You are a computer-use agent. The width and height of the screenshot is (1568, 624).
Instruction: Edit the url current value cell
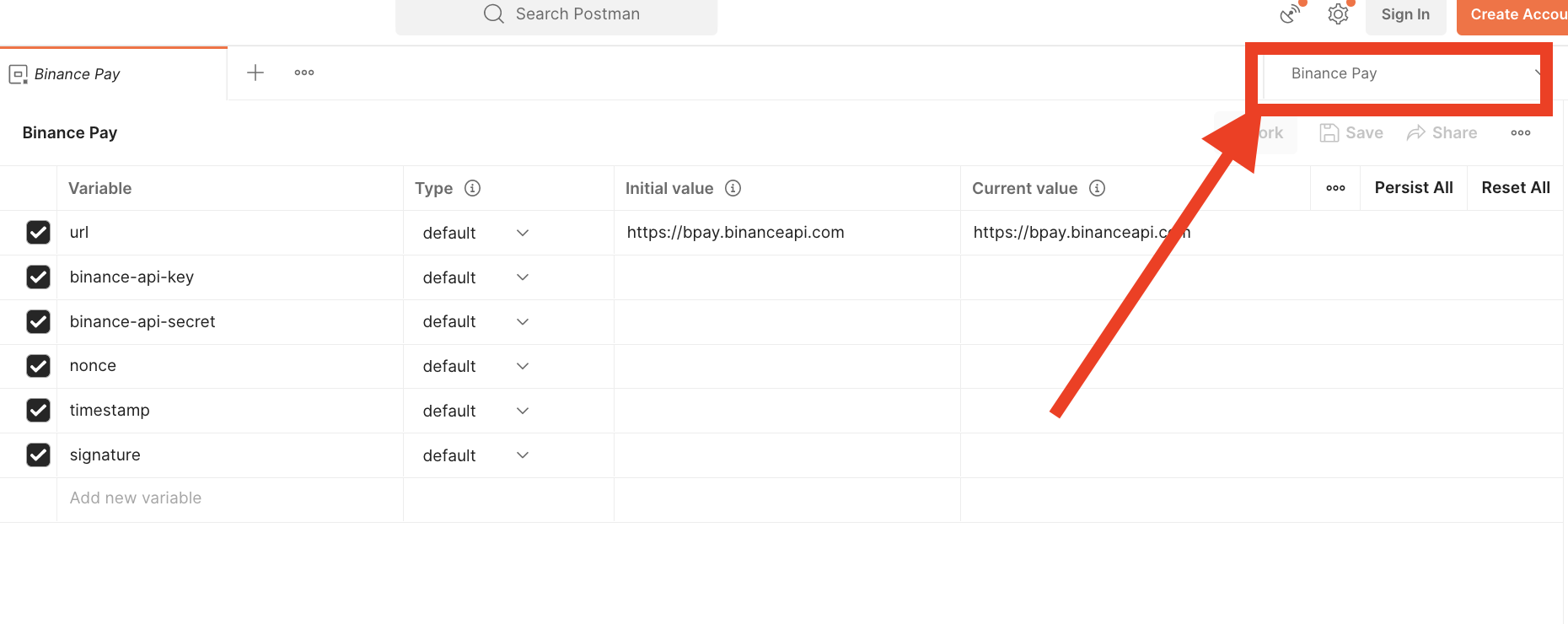1262,233
